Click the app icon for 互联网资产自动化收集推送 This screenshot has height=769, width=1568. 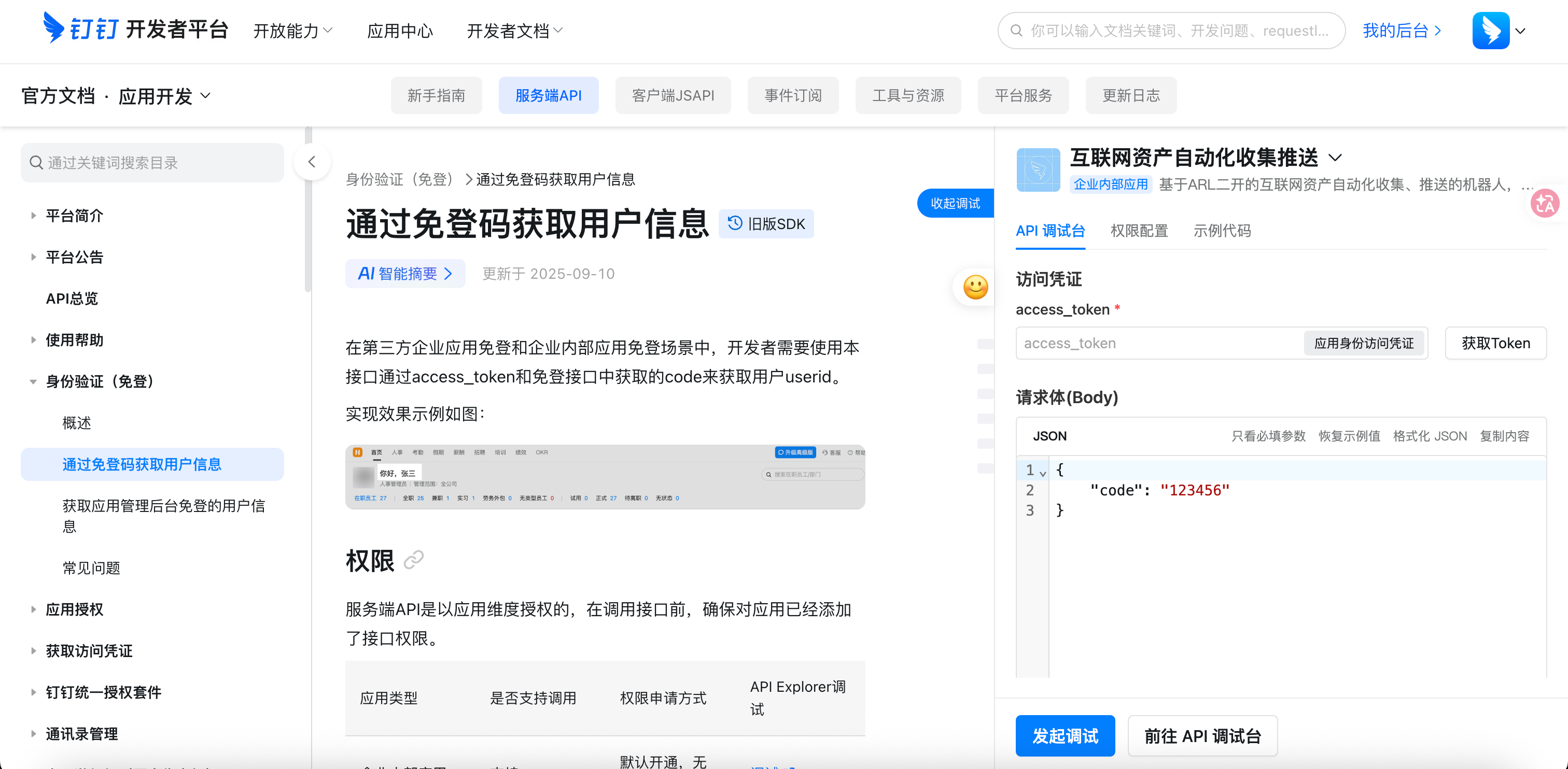click(x=1039, y=170)
